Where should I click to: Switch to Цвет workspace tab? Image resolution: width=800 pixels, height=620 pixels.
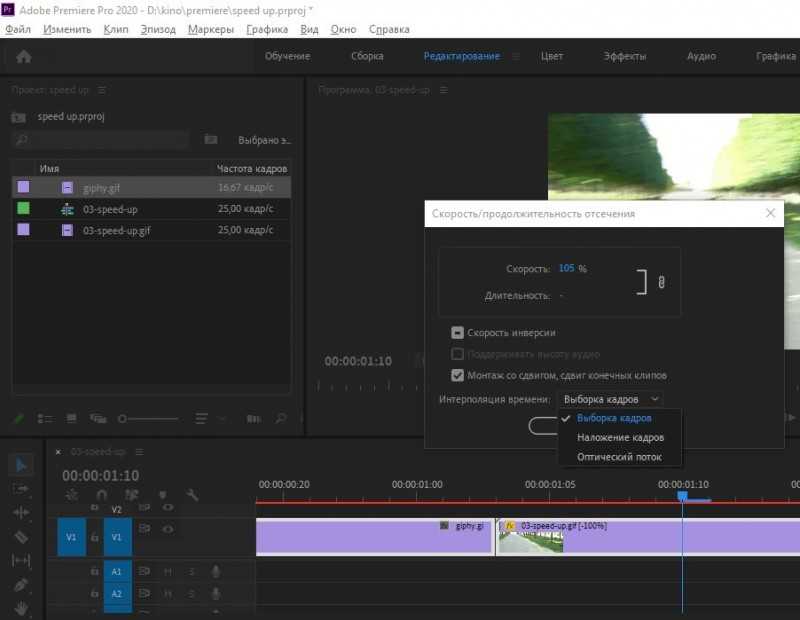[x=552, y=56]
